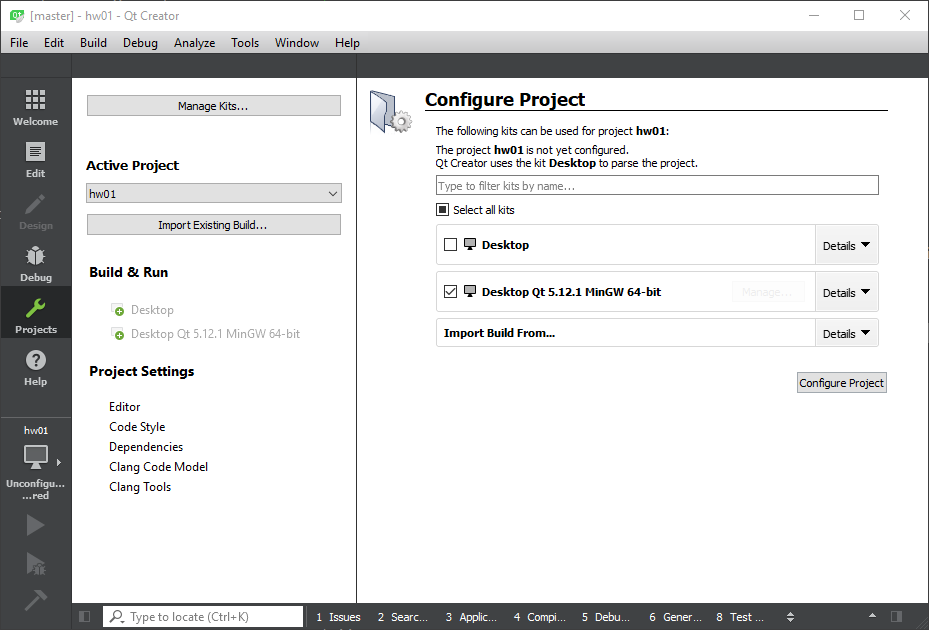Viewport: 929px width, 630px height.
Task: Open Code Style settings
Action: click(137, 427)
